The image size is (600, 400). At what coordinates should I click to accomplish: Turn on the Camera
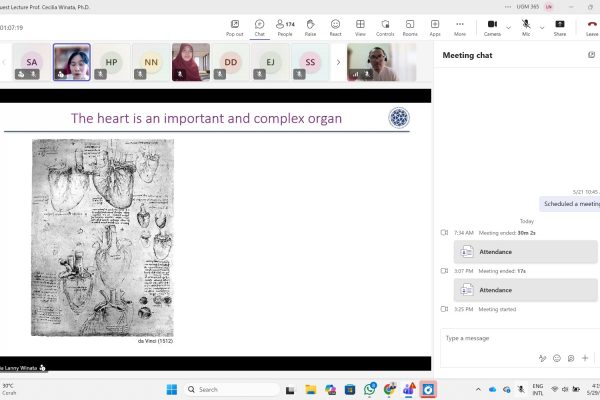click(492, 28)
